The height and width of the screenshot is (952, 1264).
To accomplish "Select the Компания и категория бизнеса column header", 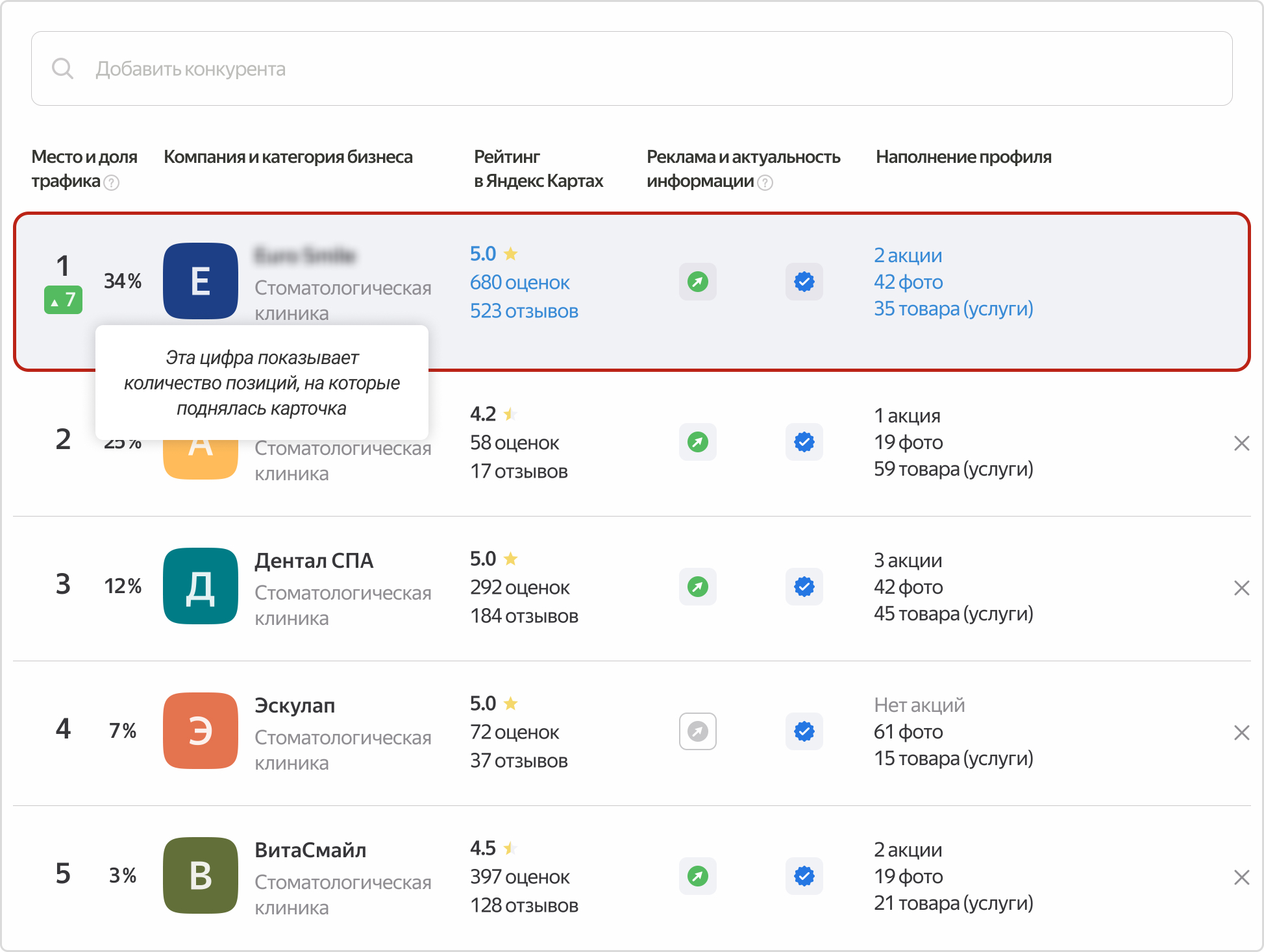I will coord(288,156).
